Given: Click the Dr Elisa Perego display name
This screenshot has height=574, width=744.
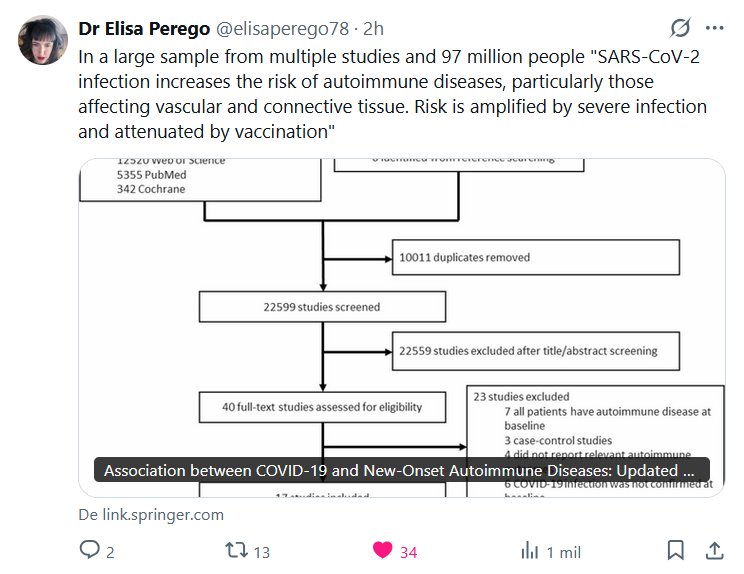Looking at the screenshot, I should [144, 29].
